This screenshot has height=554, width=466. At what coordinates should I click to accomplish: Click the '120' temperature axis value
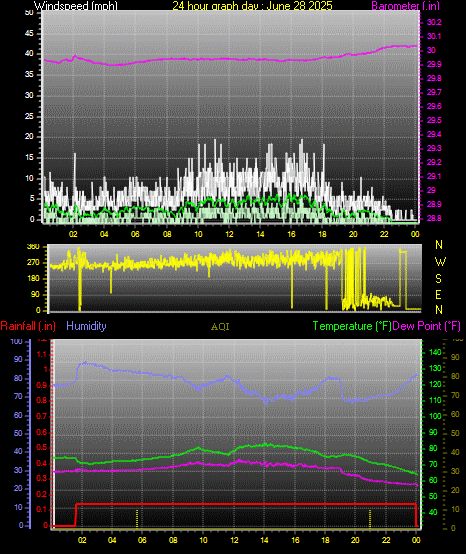click(x=435, y=384)
